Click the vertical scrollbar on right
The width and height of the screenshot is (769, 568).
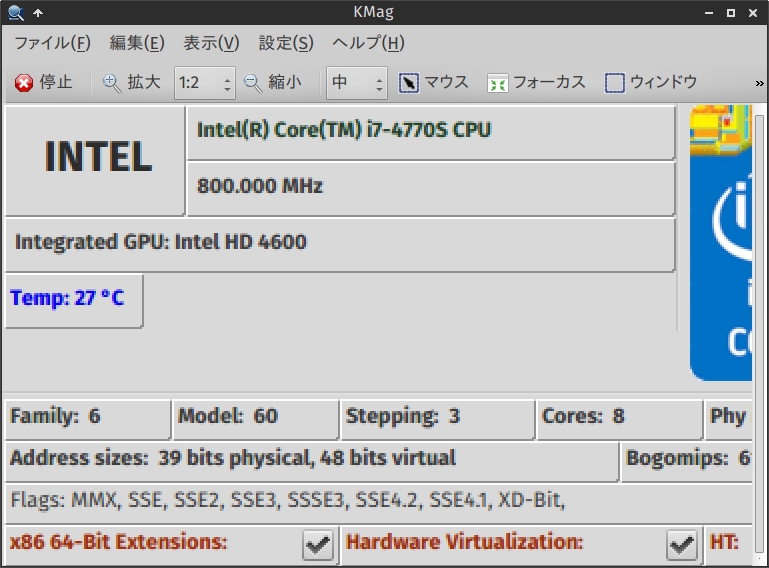pyautogui.click(x=759, y=334)
